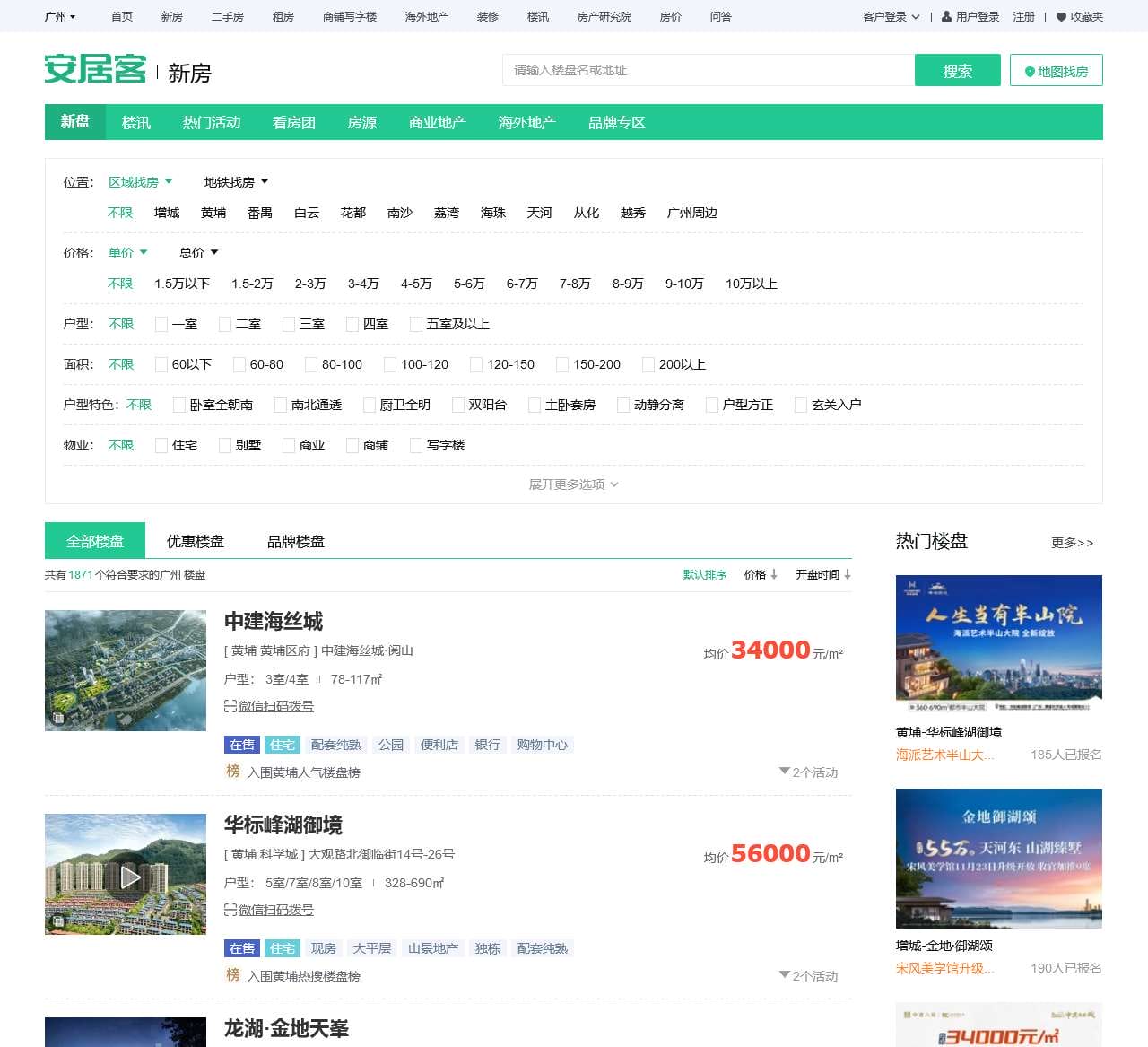Image resolution: width=1148 pixels, height=1047 pixels.
Task: Open 海外地产 in green nav bar
Action: pos(527,122)
